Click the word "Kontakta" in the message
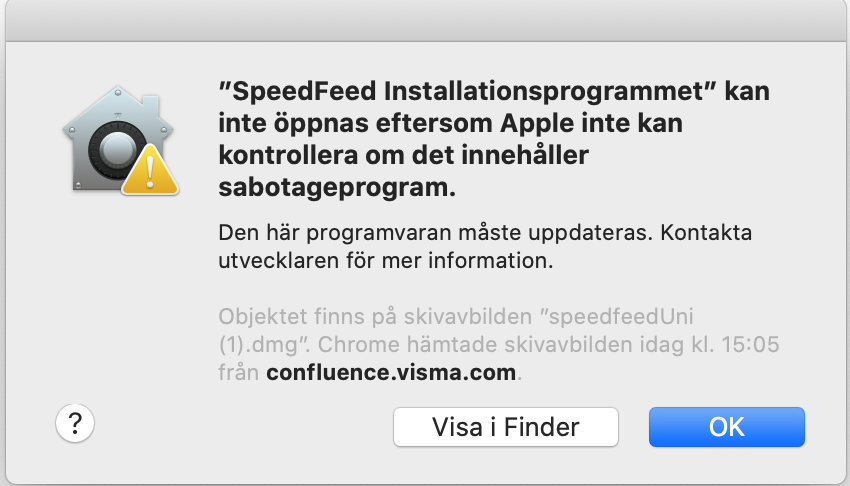This screenshot has height=486, width=850. tap(706, 233)
